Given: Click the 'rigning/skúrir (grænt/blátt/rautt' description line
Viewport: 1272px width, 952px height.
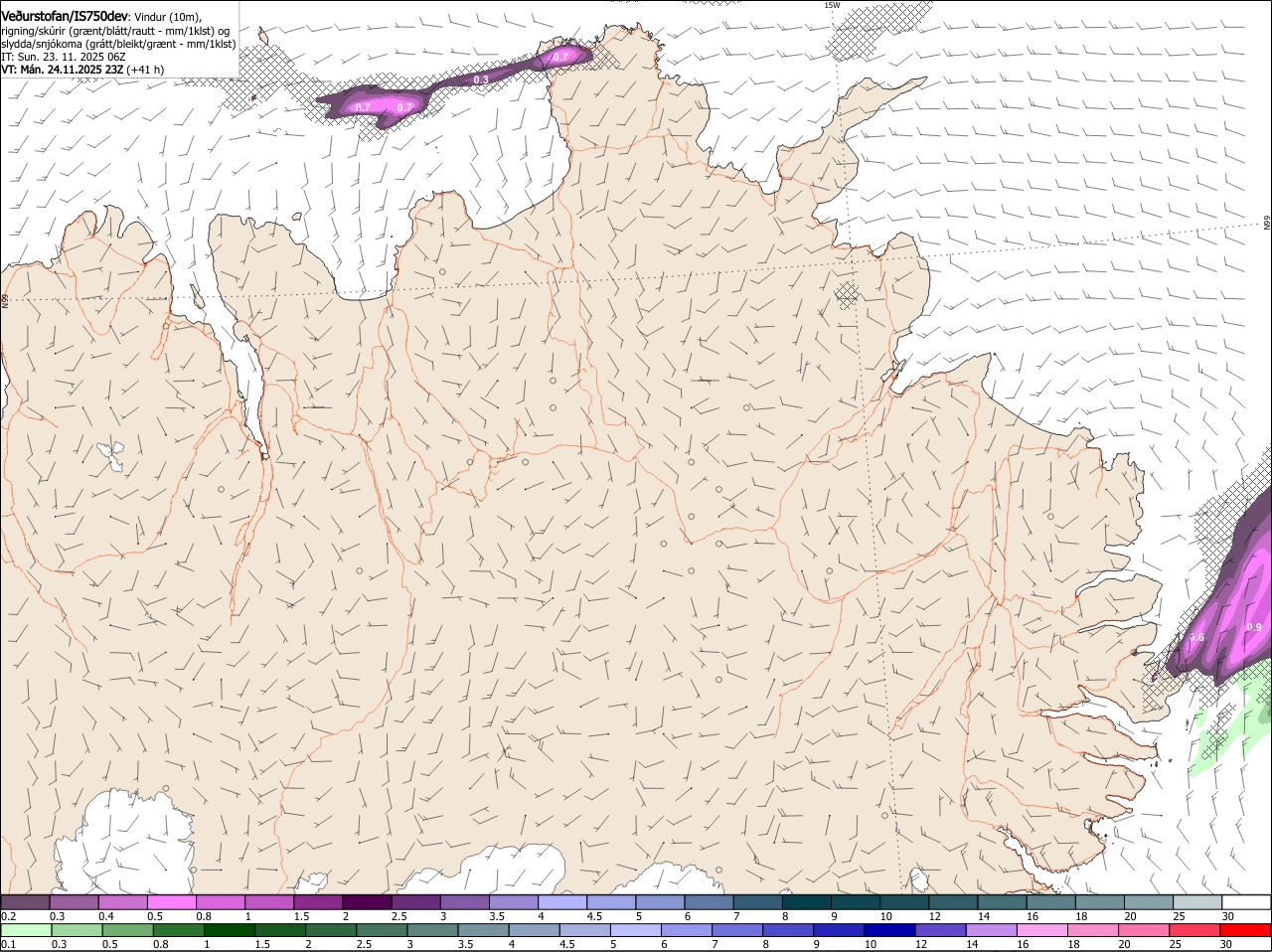Looking at the screenshot, I should (x=114, y=31).
